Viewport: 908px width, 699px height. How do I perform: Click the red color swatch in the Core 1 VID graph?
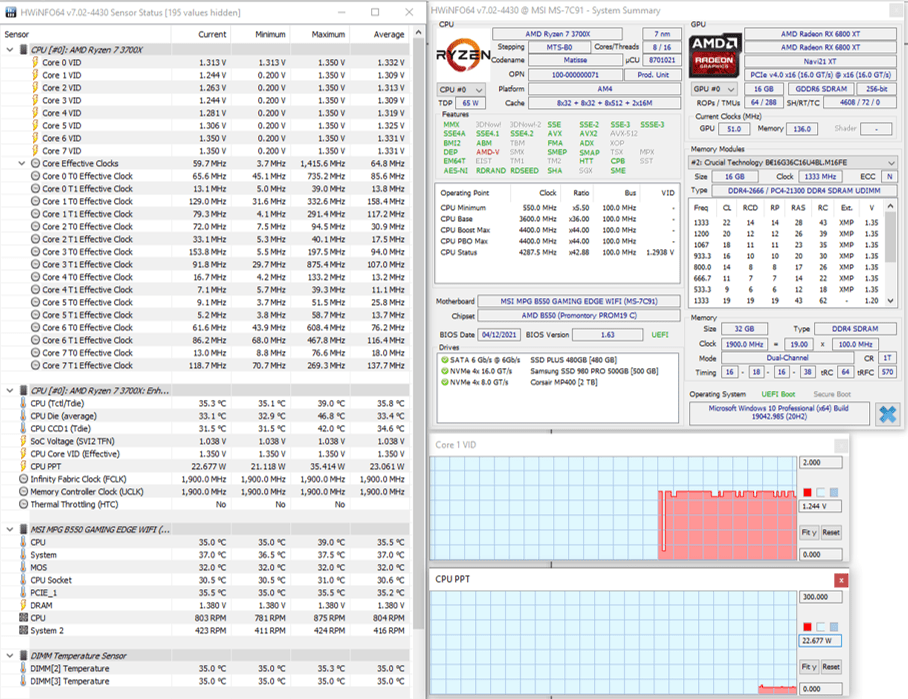807,492
